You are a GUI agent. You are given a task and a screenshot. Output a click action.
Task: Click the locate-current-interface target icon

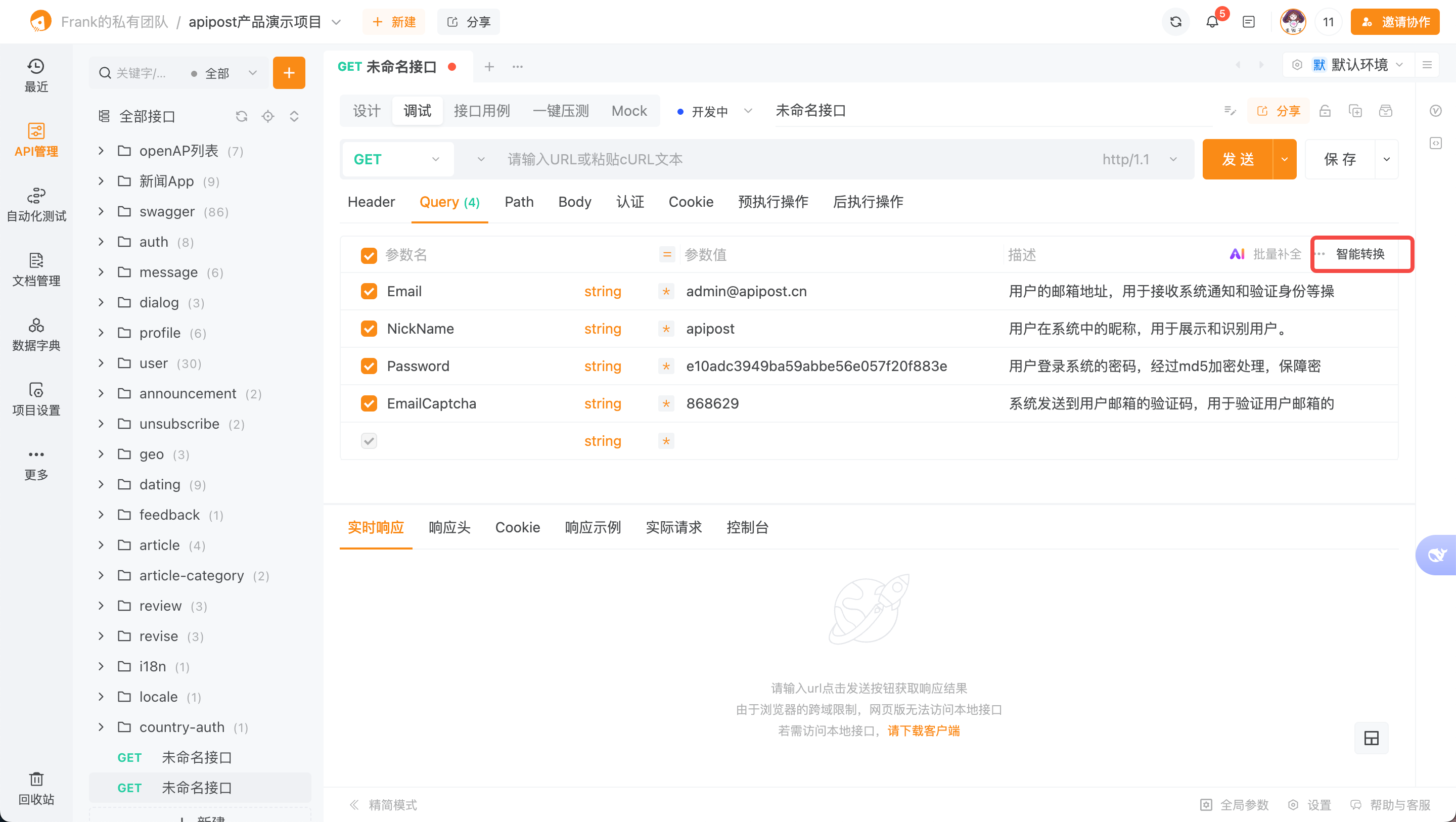(268, 116)
